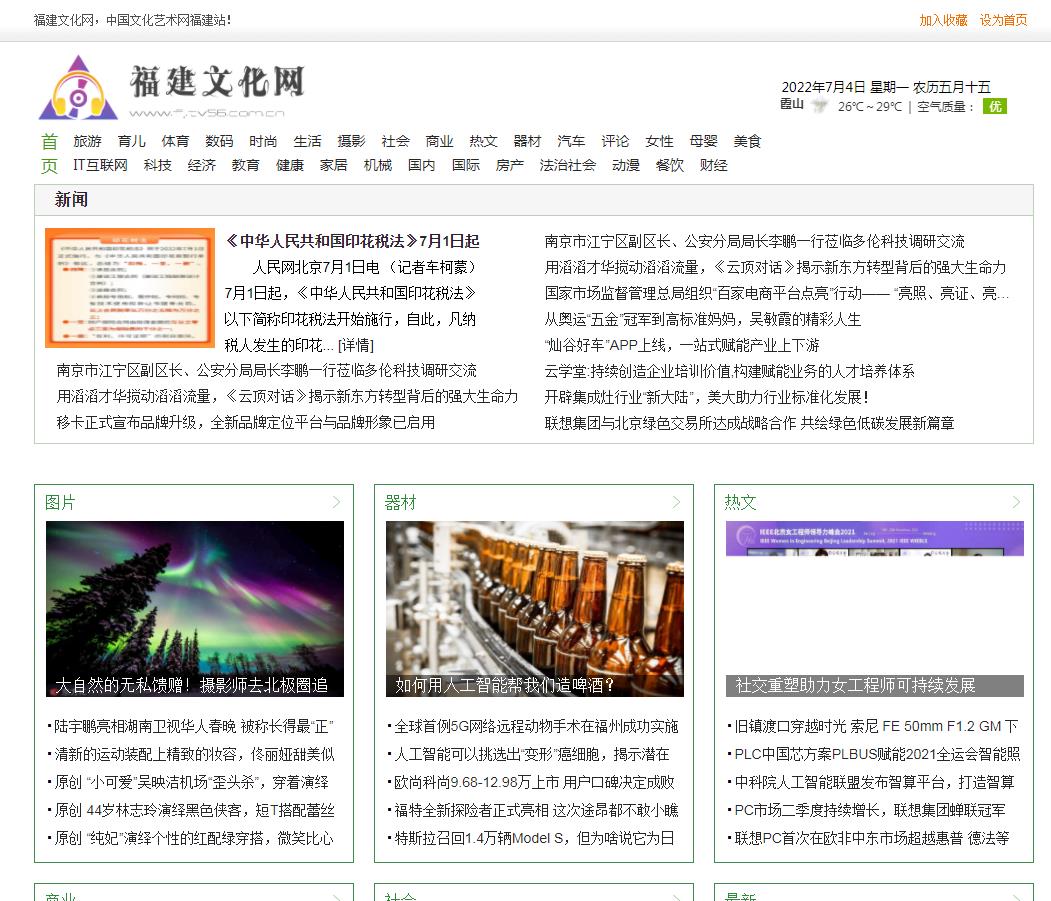Select 商业 in the navigation bar

pyautogui.click(x=439, y=141)
